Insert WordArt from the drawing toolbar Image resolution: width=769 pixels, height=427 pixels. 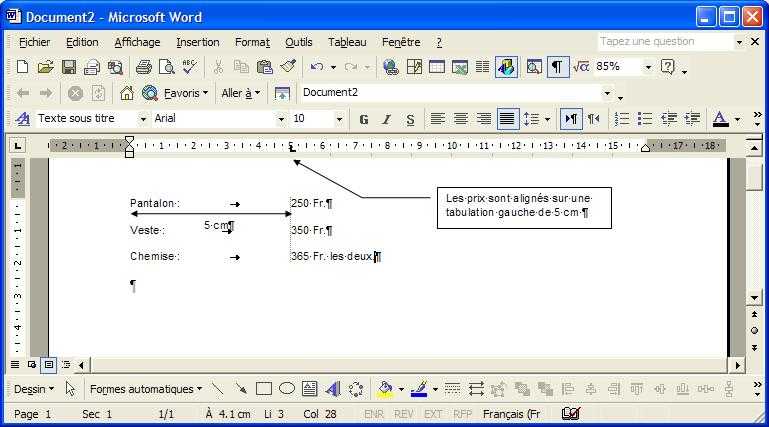[x=333, y=389]
